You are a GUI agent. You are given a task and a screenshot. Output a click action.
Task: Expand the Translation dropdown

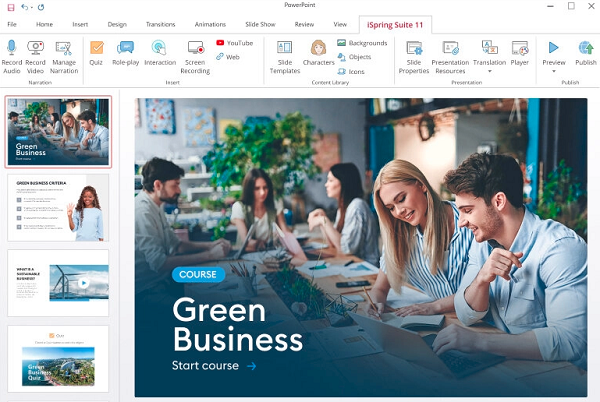(x=489, y=71)
